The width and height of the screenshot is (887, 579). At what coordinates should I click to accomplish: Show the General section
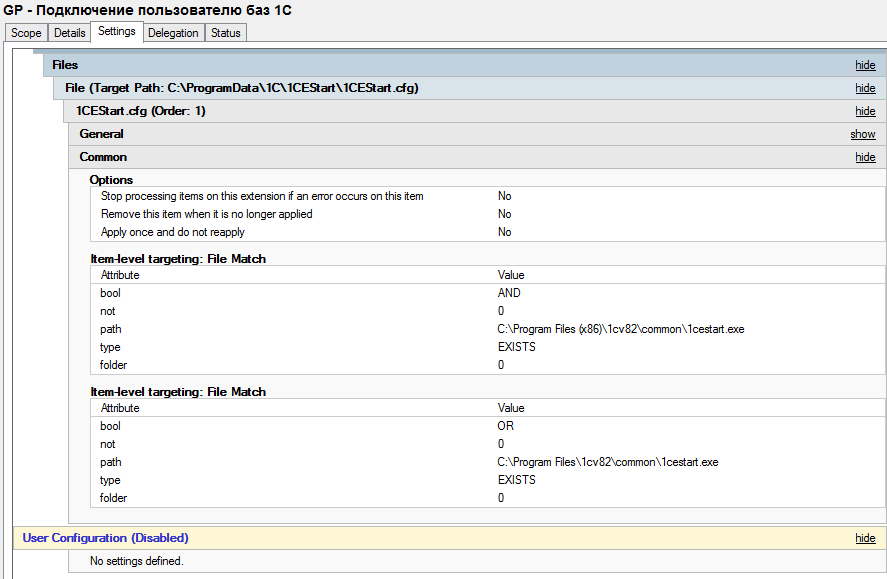point(863,134)
